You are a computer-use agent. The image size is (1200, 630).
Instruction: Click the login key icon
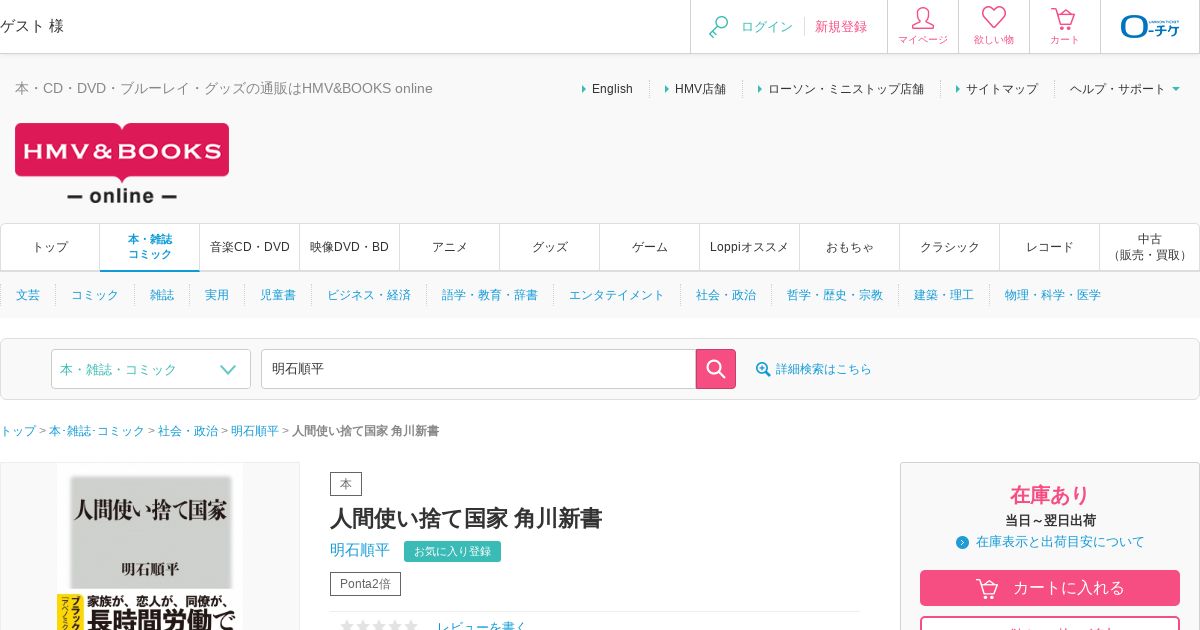(x=718, y=27)
